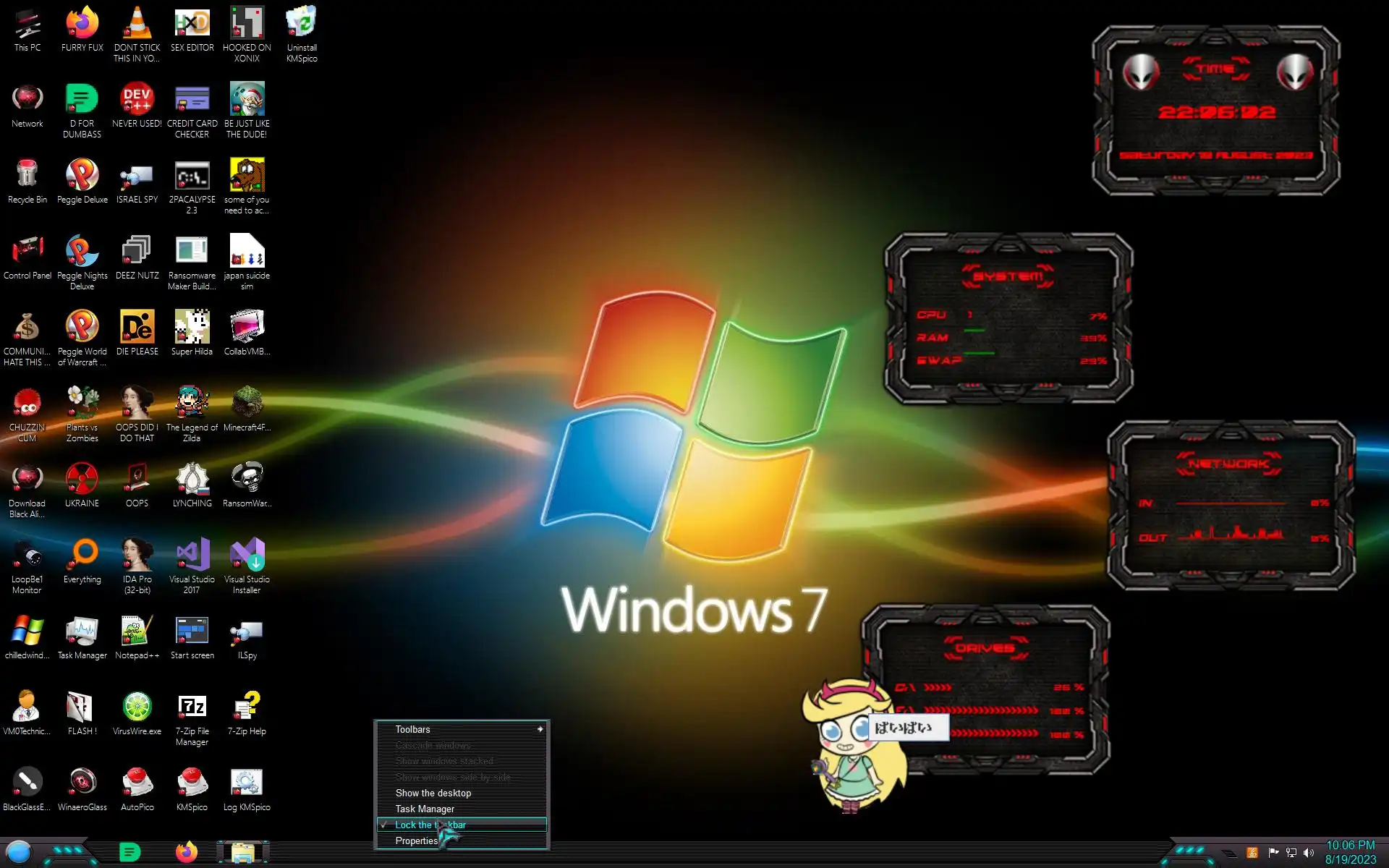
Task: Select the Plants vs Zombies icon
Action: [82, 404]
